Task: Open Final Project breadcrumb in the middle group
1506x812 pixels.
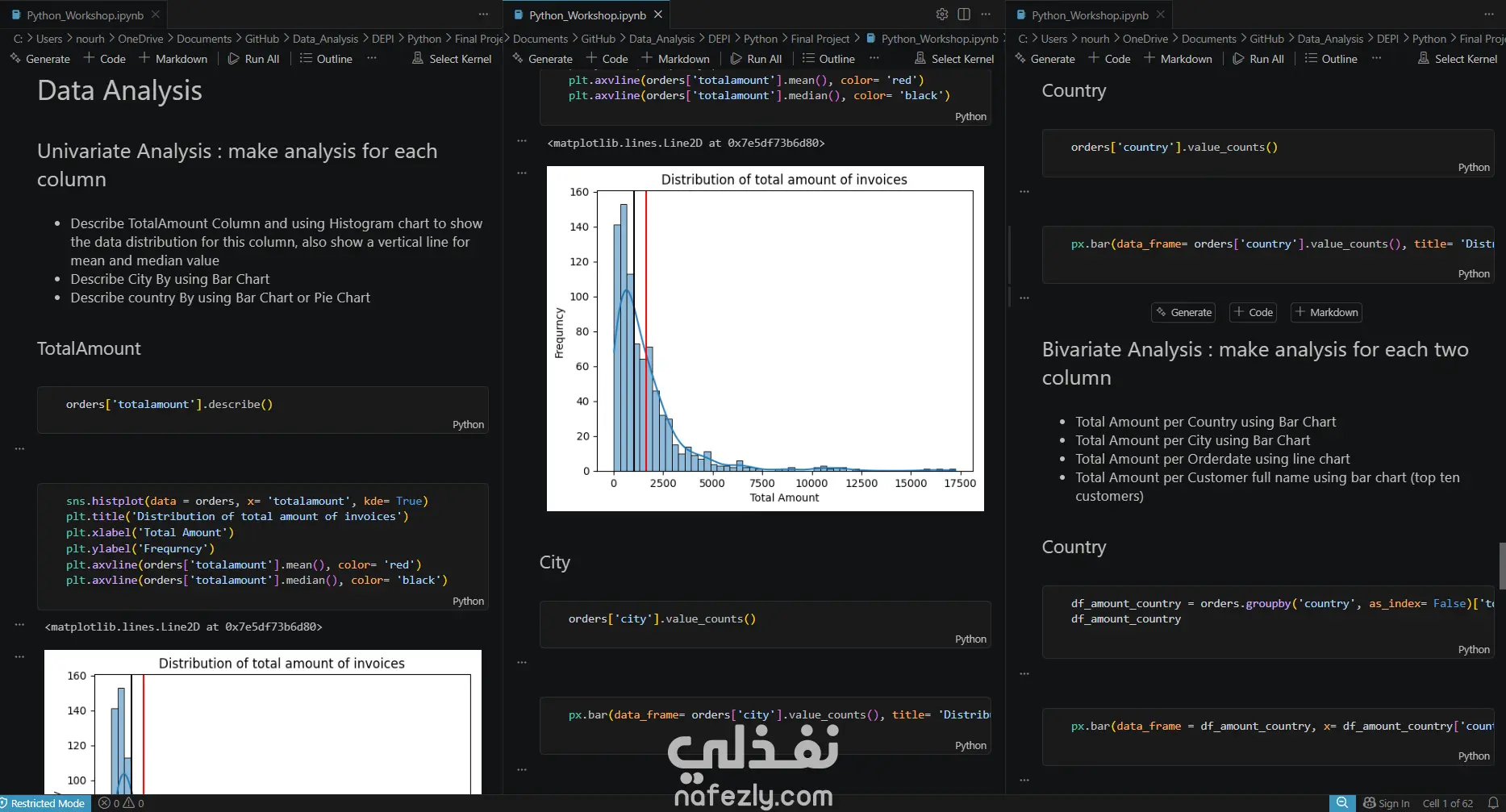Action: 820,39
